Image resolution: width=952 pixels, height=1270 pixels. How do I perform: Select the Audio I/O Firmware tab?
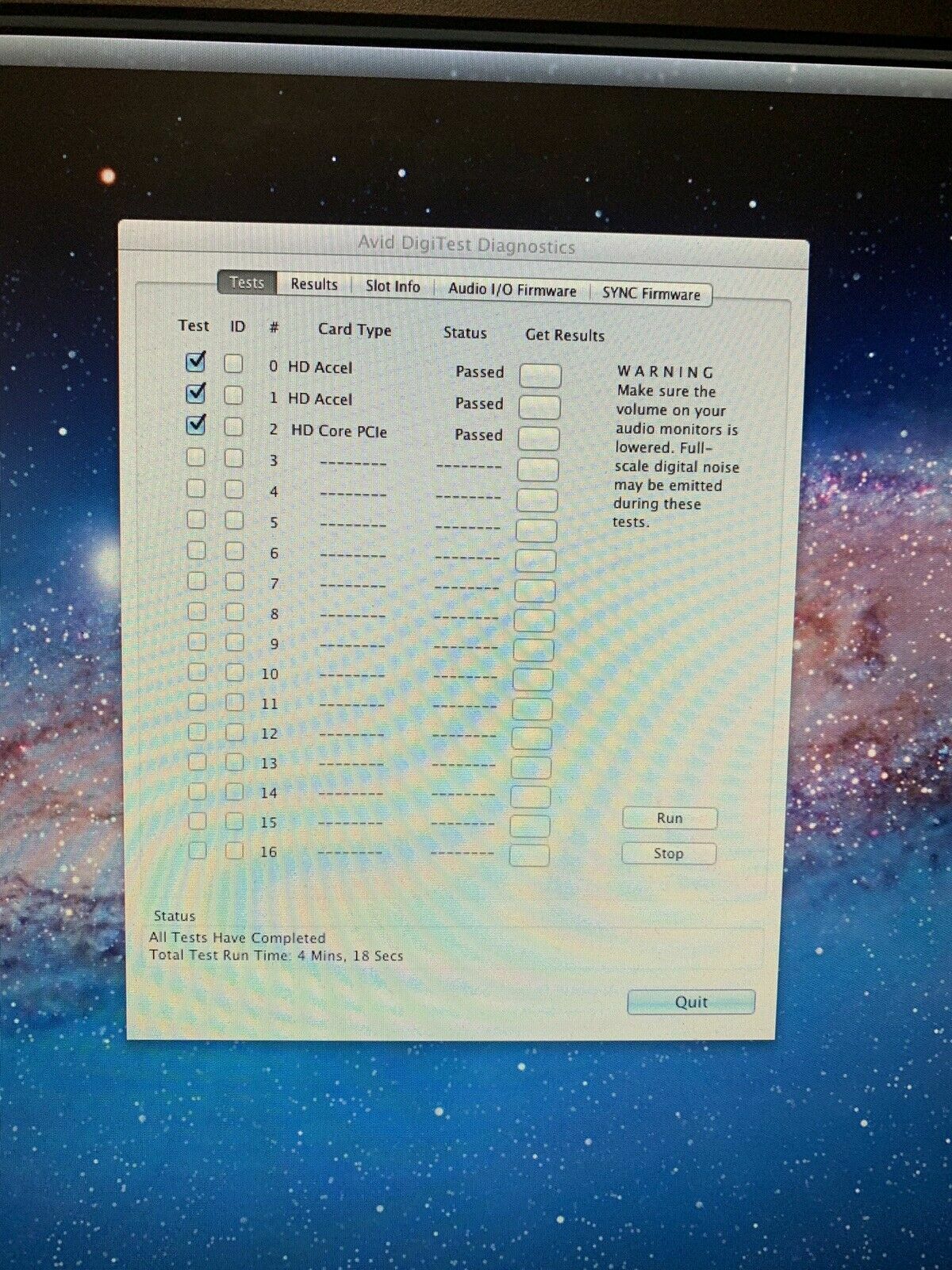click(512, 290)
